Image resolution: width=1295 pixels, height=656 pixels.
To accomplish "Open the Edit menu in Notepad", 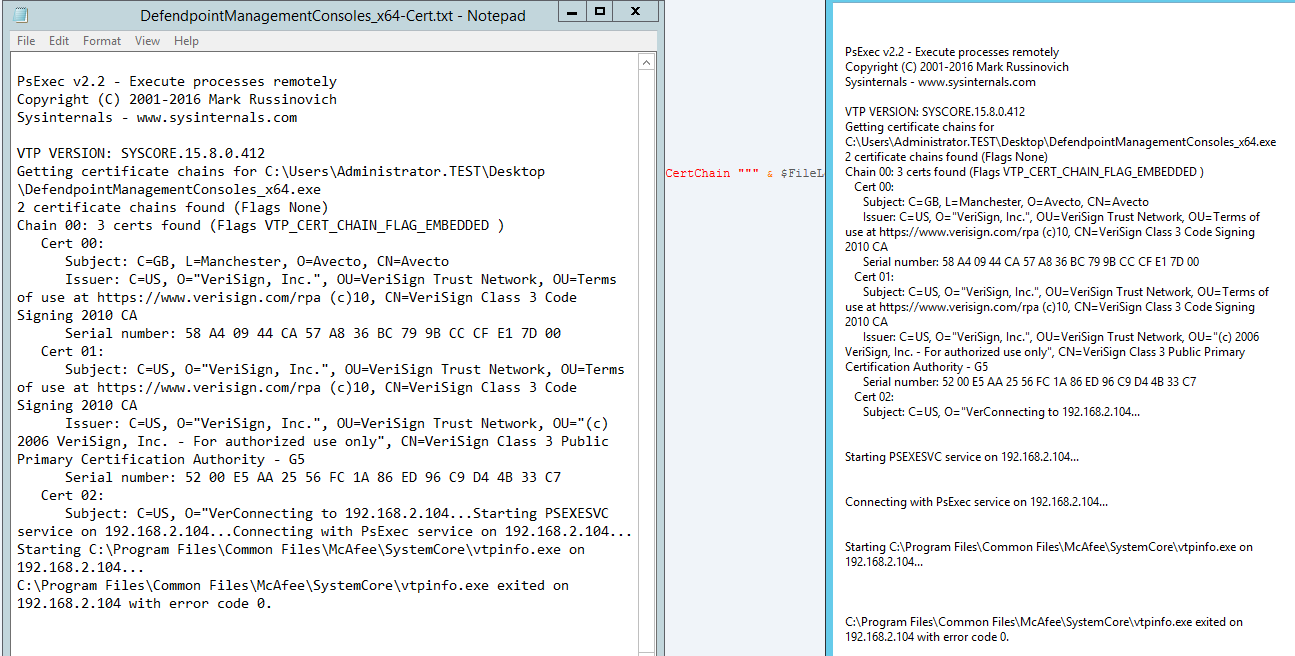I will [x=59, y=41].
